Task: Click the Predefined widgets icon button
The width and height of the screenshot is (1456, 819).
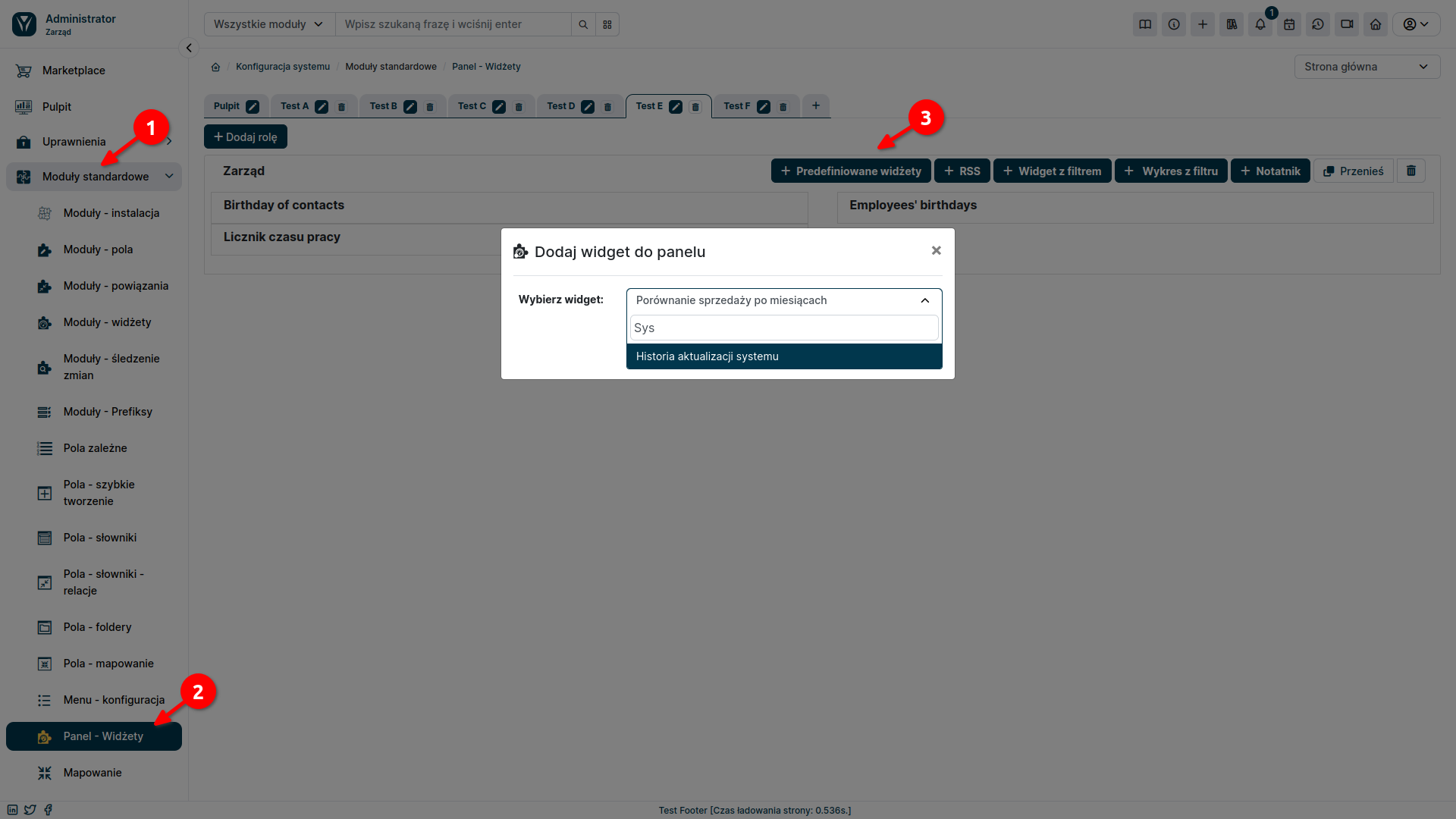Action: click(850, 171)
